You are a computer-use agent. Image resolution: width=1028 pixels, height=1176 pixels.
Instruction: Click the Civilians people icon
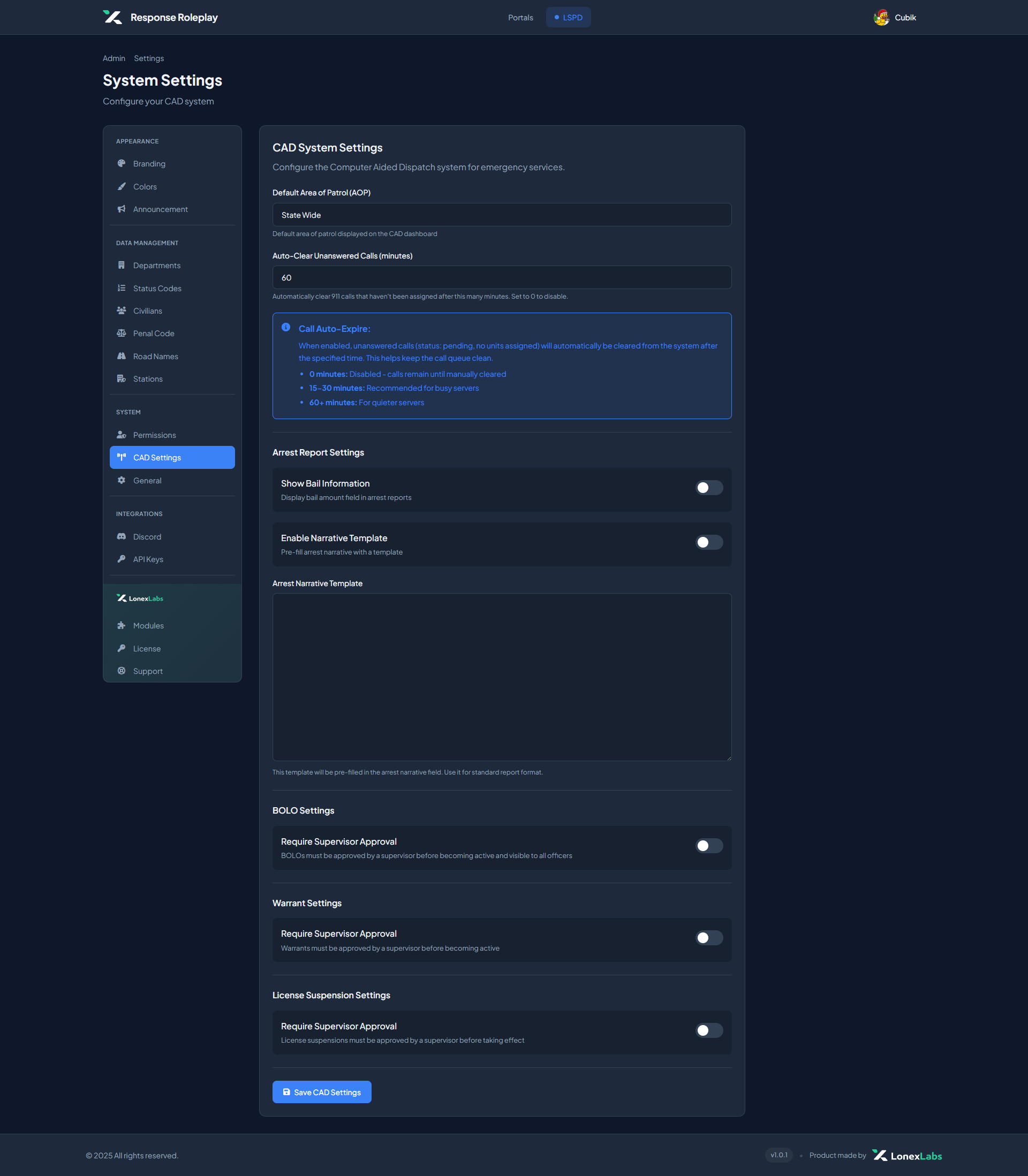[x=121, y=310]
